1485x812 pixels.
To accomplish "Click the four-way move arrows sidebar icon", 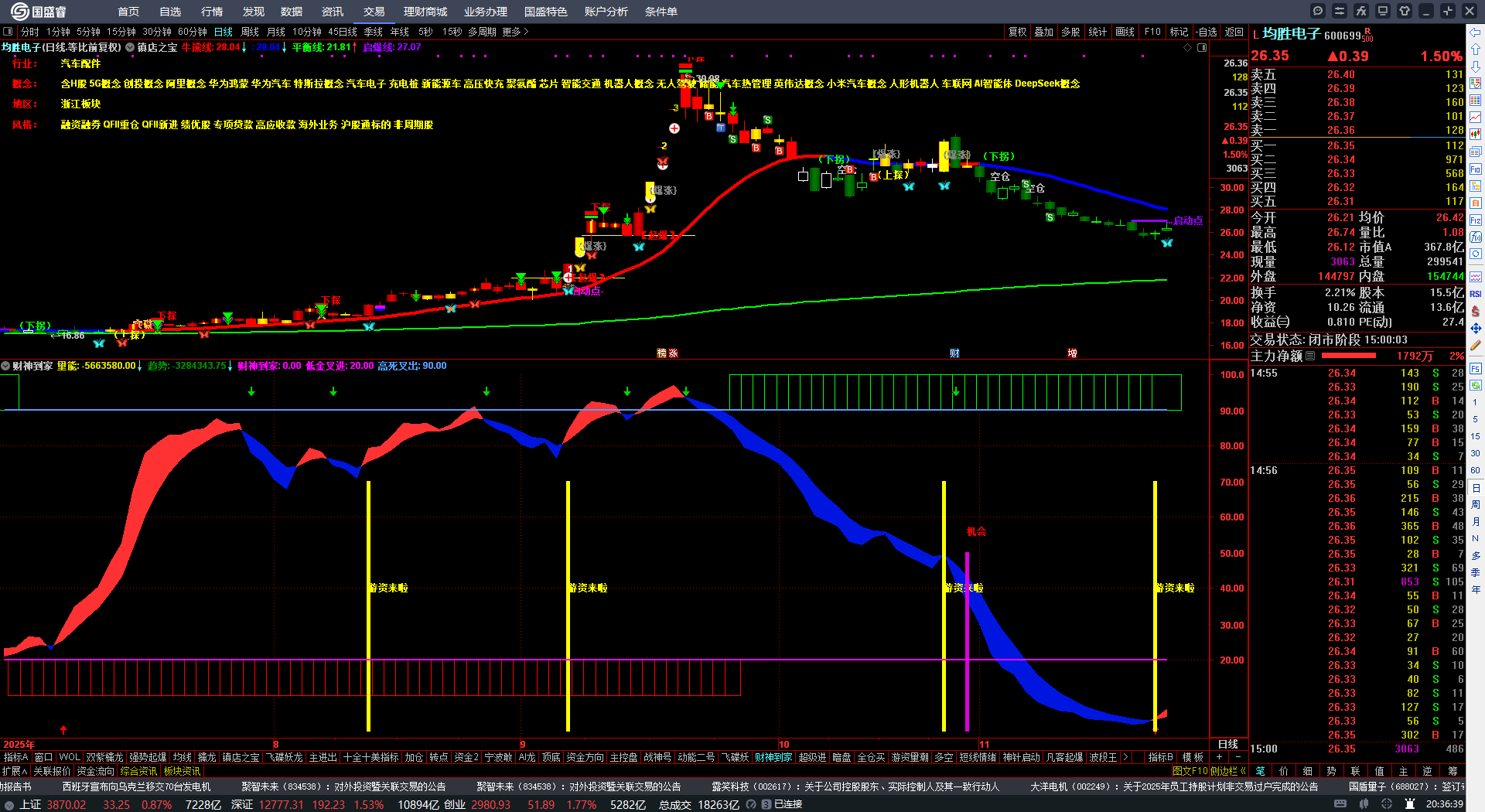I will pos(1476,329).
